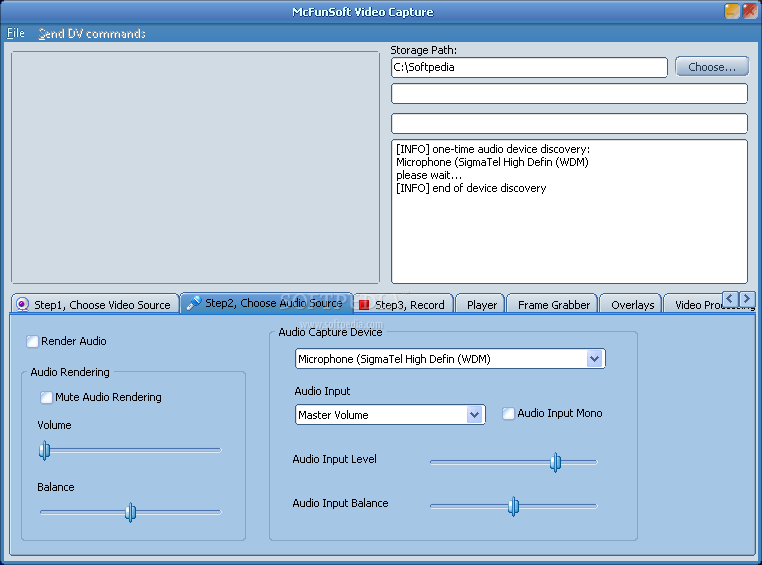This screenshot has width=762, height=565.
Task: Click the log line 'please wait...'
Action: pyautogui.click(x=429, y=175)
